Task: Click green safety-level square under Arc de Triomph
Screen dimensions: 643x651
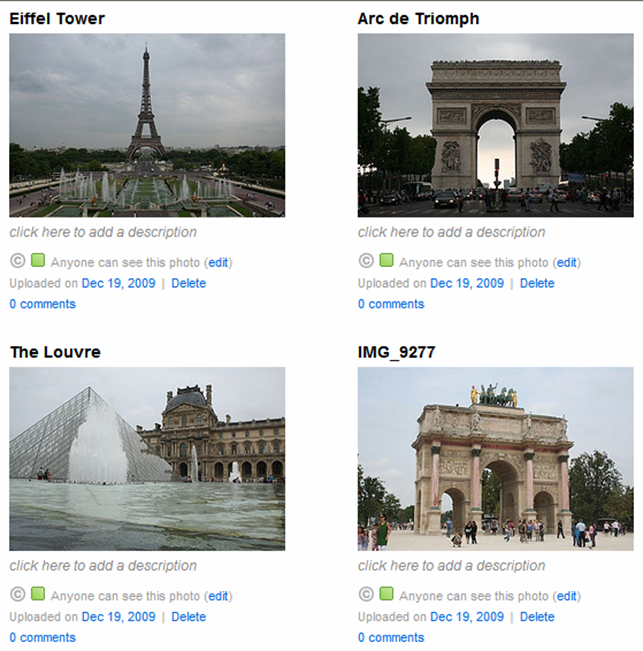Action: click(x=386, y=260)
